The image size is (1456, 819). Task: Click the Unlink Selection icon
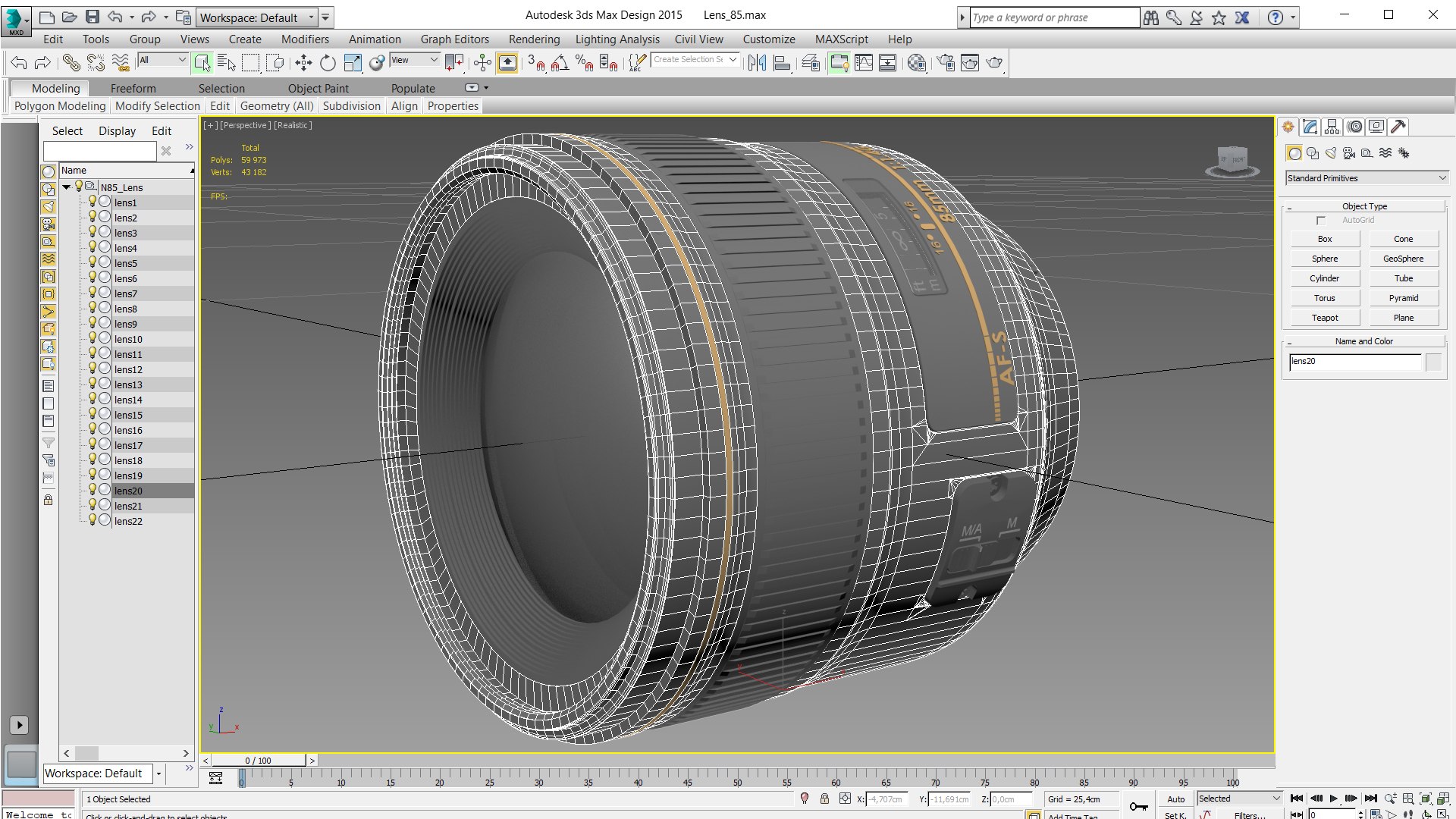(96, 63)
